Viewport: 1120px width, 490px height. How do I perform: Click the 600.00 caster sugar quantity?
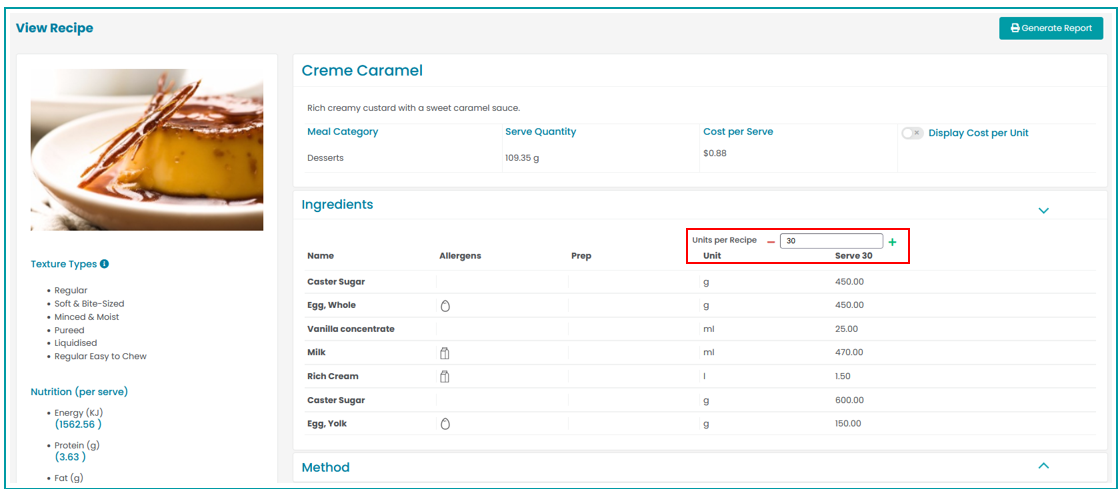pyautogui.click(x=849, y=400)
